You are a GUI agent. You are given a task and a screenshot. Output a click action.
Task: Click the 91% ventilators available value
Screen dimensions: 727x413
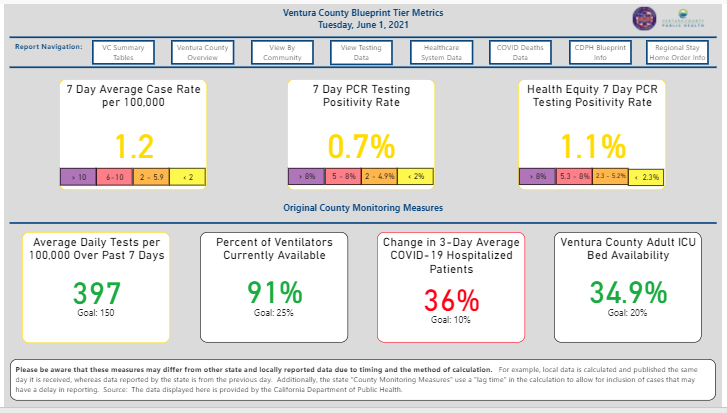point(274,293)
